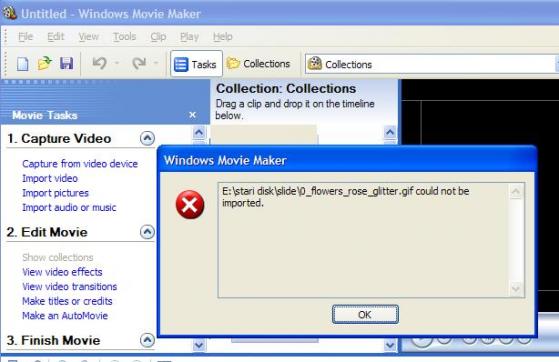Open the Collections location combo box
Image resolution: width=559 pixels, height=362 pixels.
pos(431,64)
